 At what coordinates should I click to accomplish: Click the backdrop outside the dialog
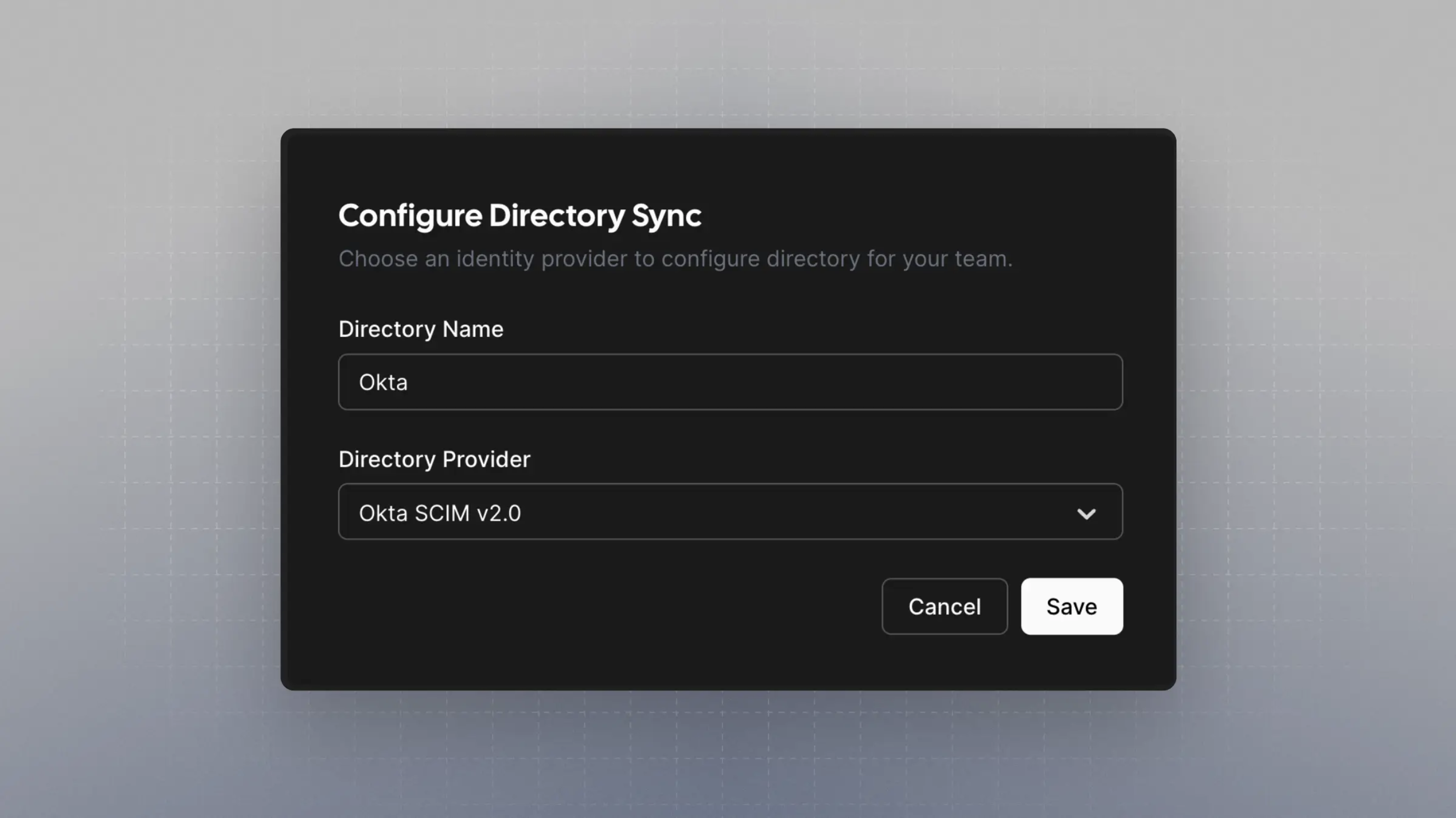click(136, 396)
